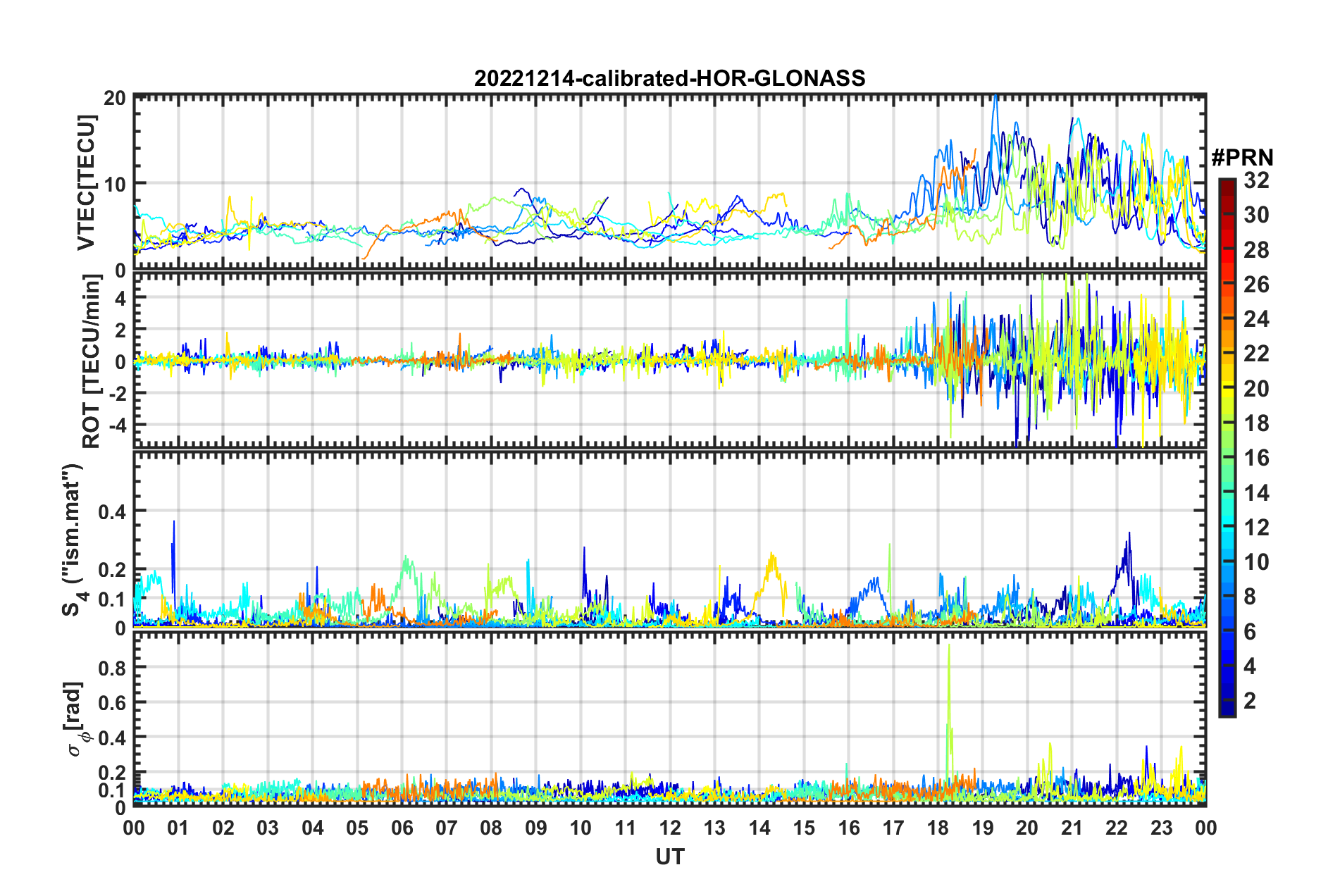This screenshot has width=1340, height=896.
Task: Click sigma phi y-axis tick label 0.6
Action: 112,702
